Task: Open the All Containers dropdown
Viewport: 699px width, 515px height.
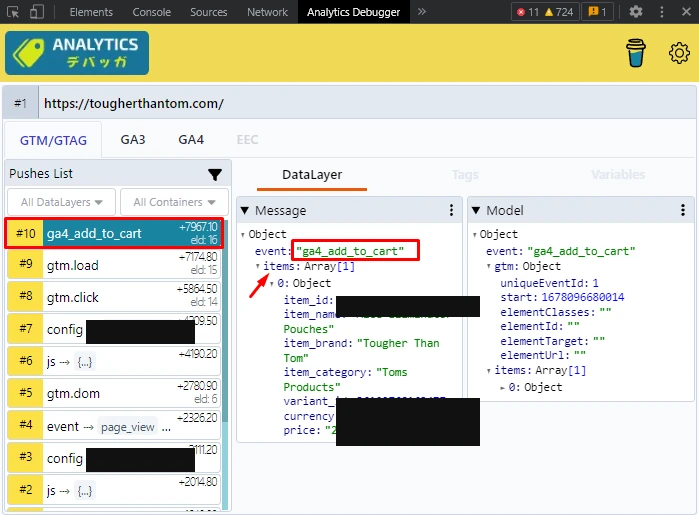Action: pos(174,202)
